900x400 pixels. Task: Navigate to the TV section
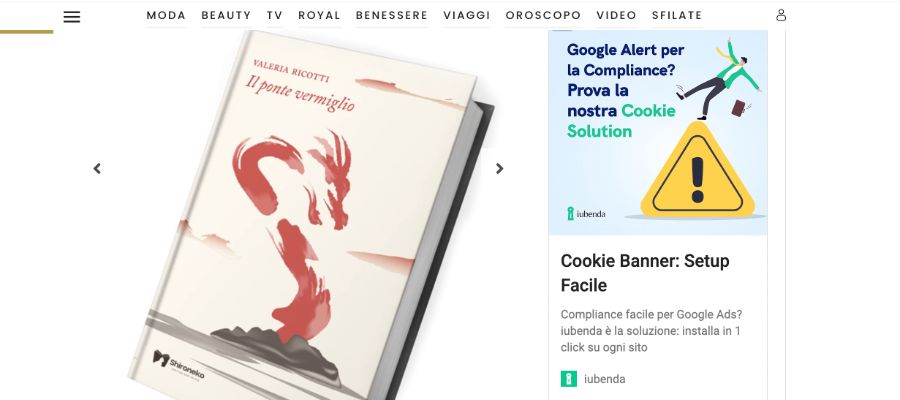275,15
